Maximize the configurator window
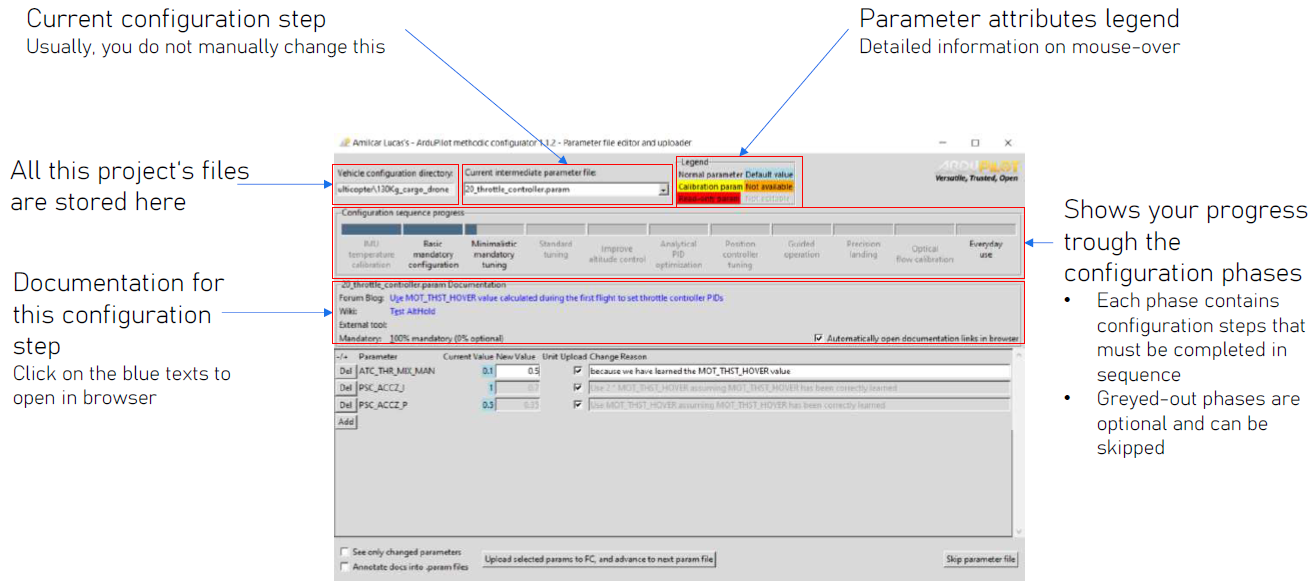The height and width of the screenshot is (582, 1313). click(975, 143)
